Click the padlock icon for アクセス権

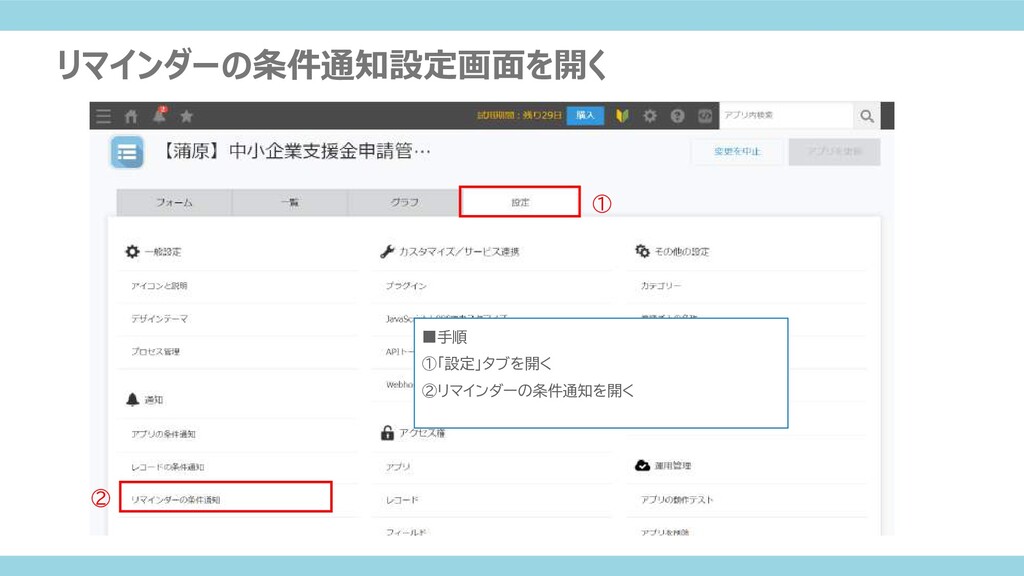[x=387, y=432]
